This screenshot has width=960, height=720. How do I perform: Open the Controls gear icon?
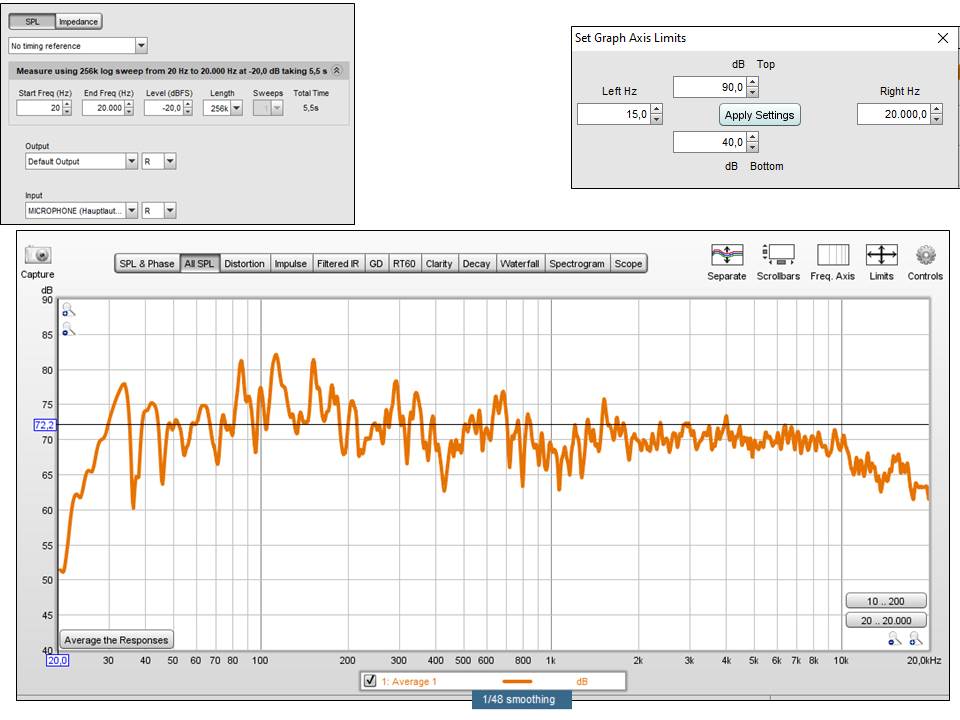point(925,255)
